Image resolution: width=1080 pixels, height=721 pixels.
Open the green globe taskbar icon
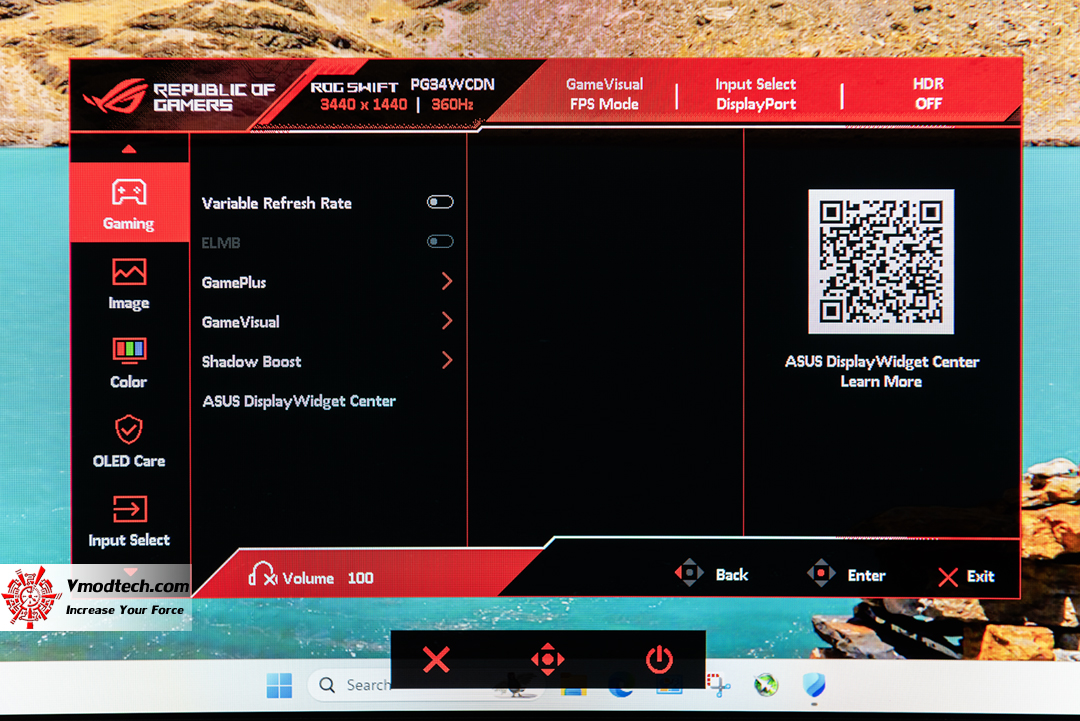click(x=766, y=685)
